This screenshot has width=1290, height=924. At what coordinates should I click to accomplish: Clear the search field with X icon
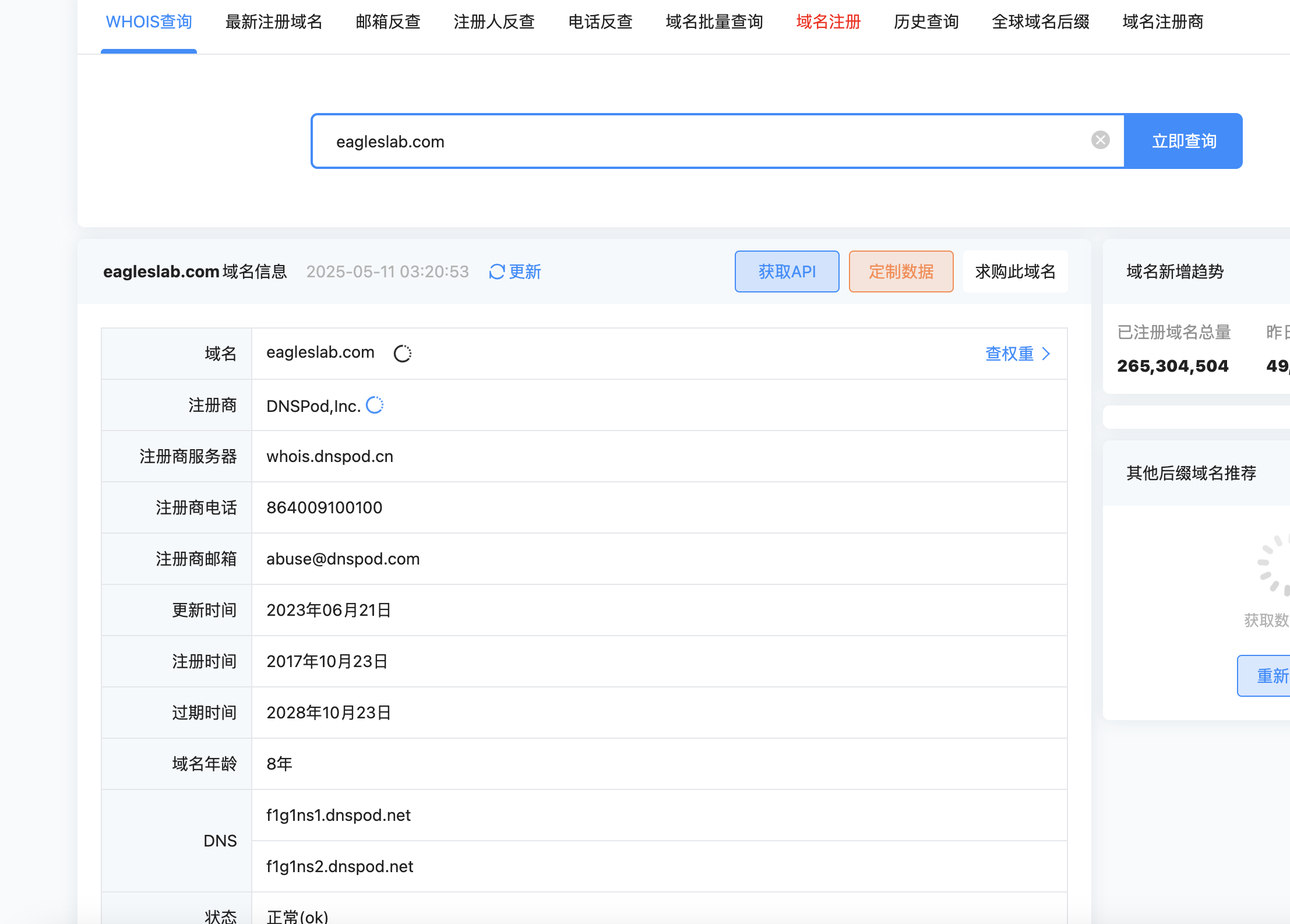[x=1100, y=140]
